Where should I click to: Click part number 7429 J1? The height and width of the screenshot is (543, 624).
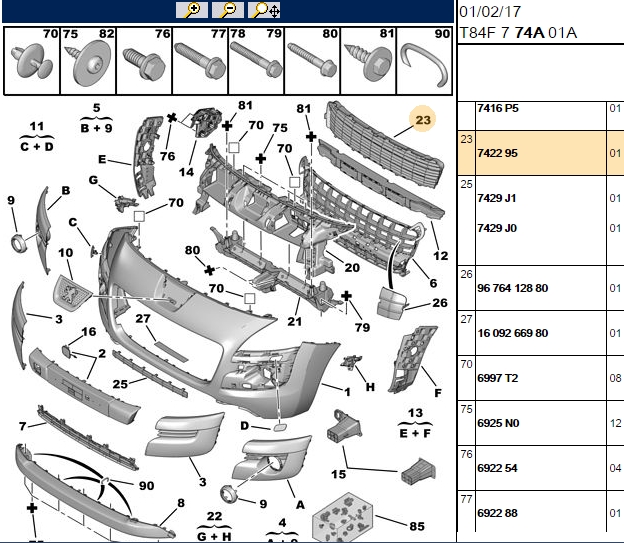pos(497,198)
